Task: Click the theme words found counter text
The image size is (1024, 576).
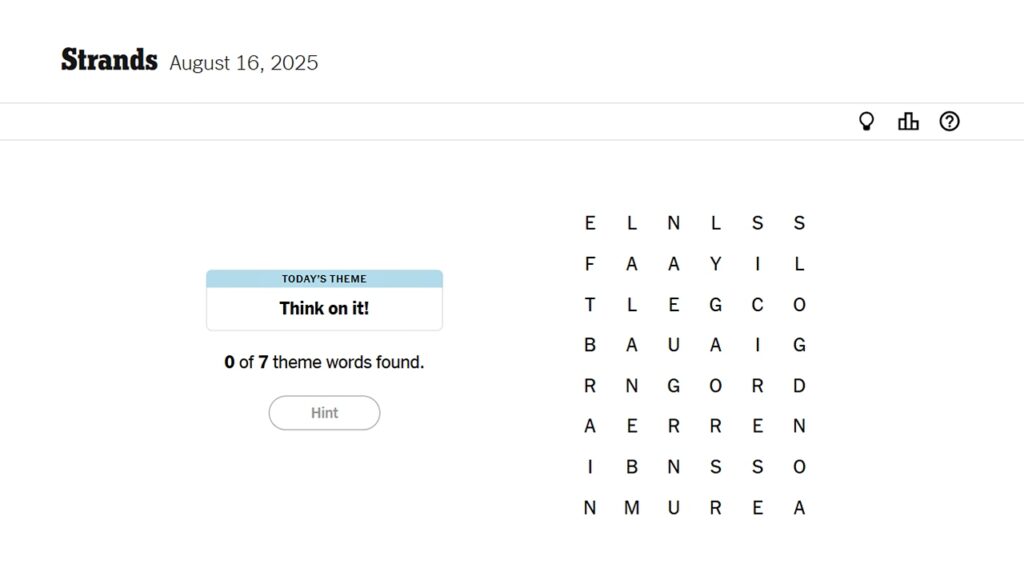Action: coord(324,362)
